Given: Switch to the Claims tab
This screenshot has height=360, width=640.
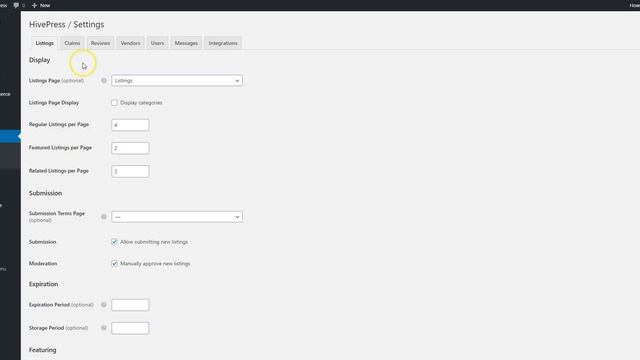Looking at the screenshot, I should (72, 43).
